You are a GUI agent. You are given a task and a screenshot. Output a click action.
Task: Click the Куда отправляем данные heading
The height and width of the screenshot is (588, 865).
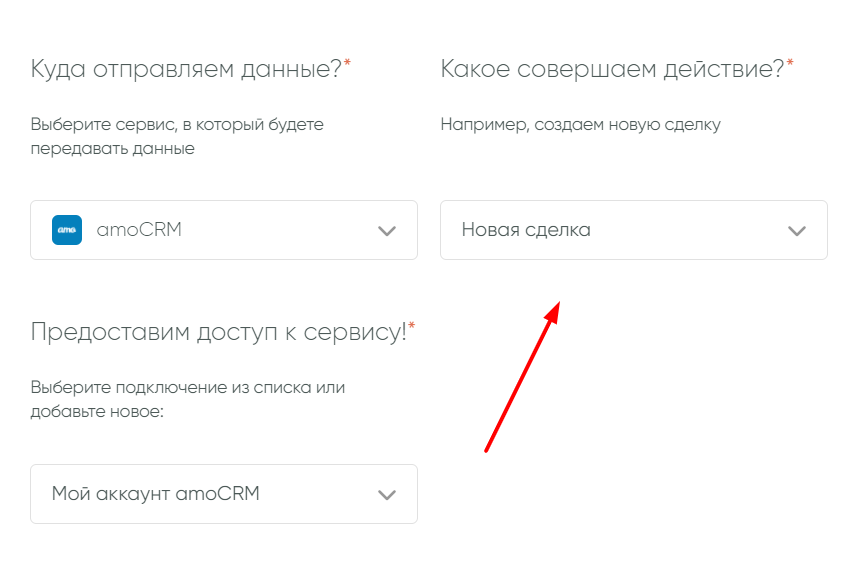click(x=186, y=69)
